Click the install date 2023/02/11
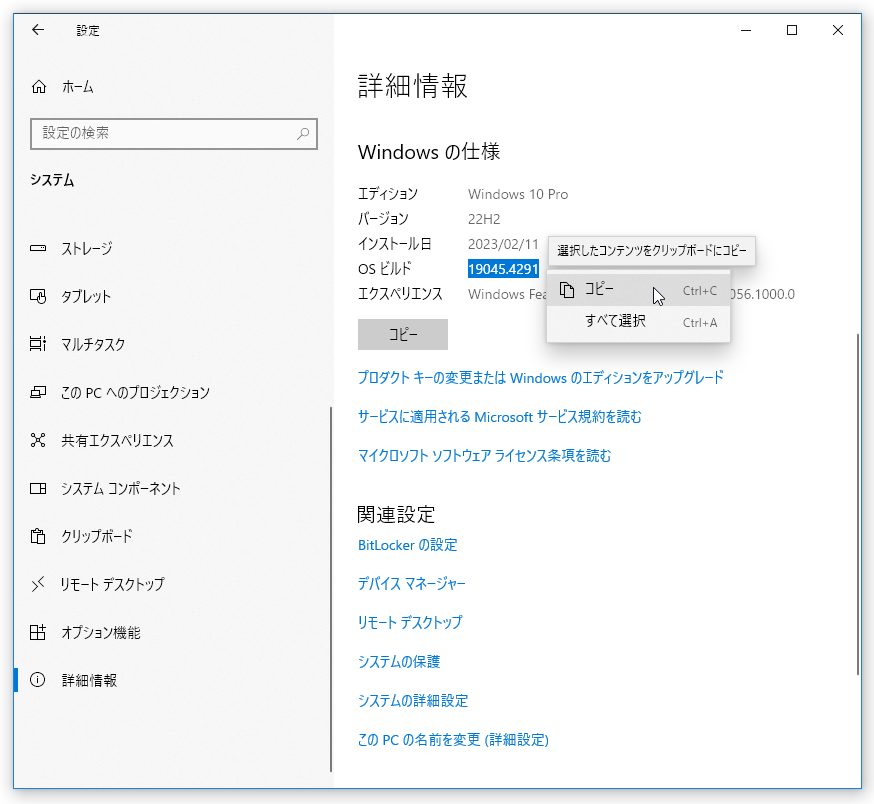874x804 pixels. [503, 244]
